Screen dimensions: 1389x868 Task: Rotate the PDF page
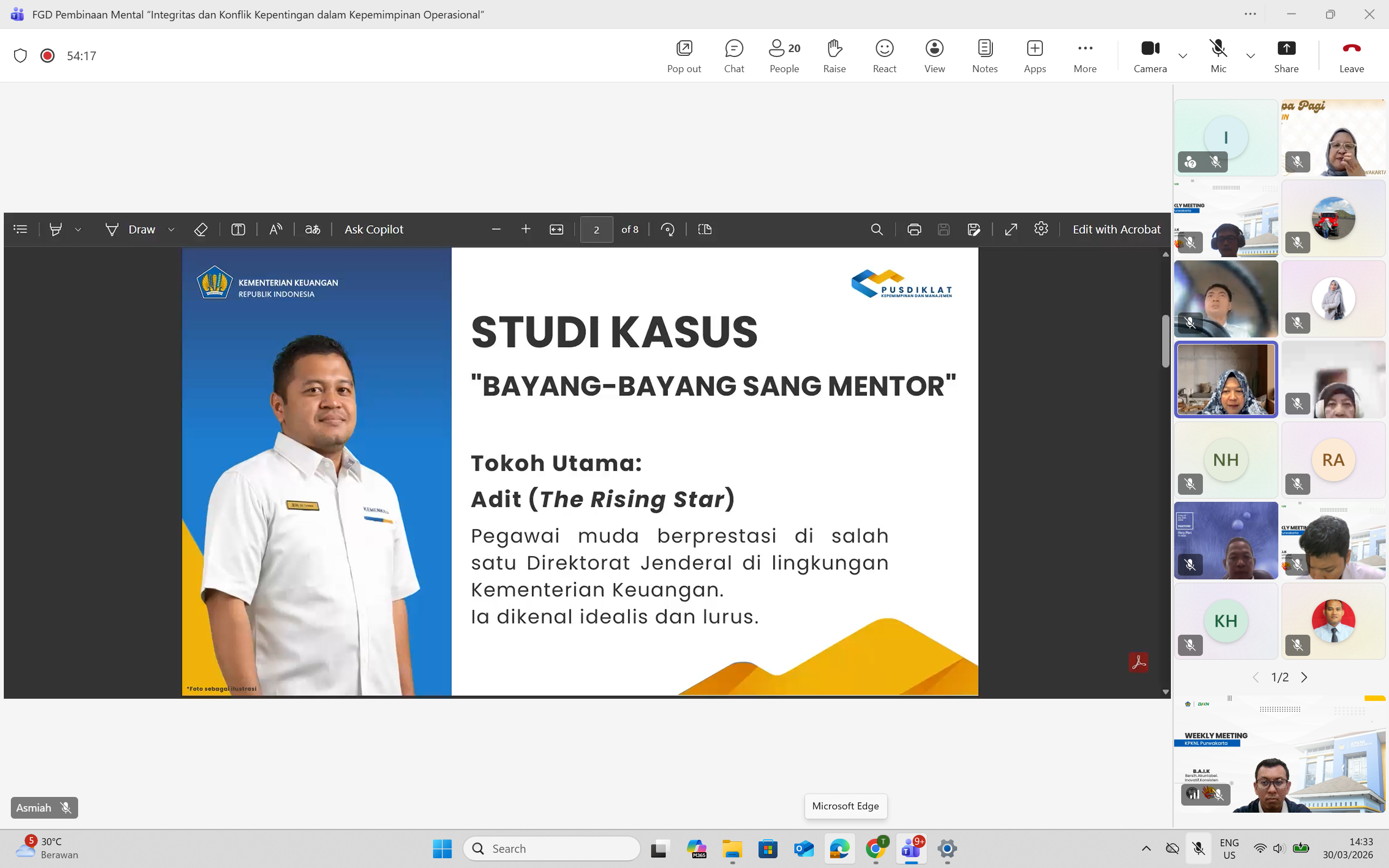click(x=667, y=229)
